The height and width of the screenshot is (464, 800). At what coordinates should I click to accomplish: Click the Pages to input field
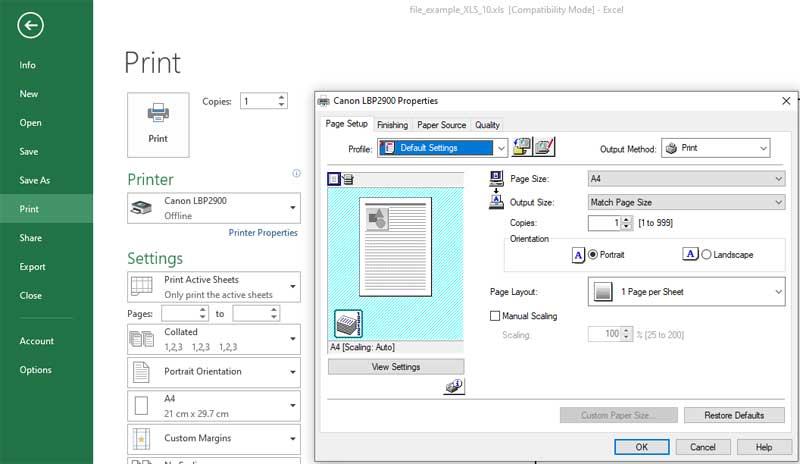(x=251, y=313)
